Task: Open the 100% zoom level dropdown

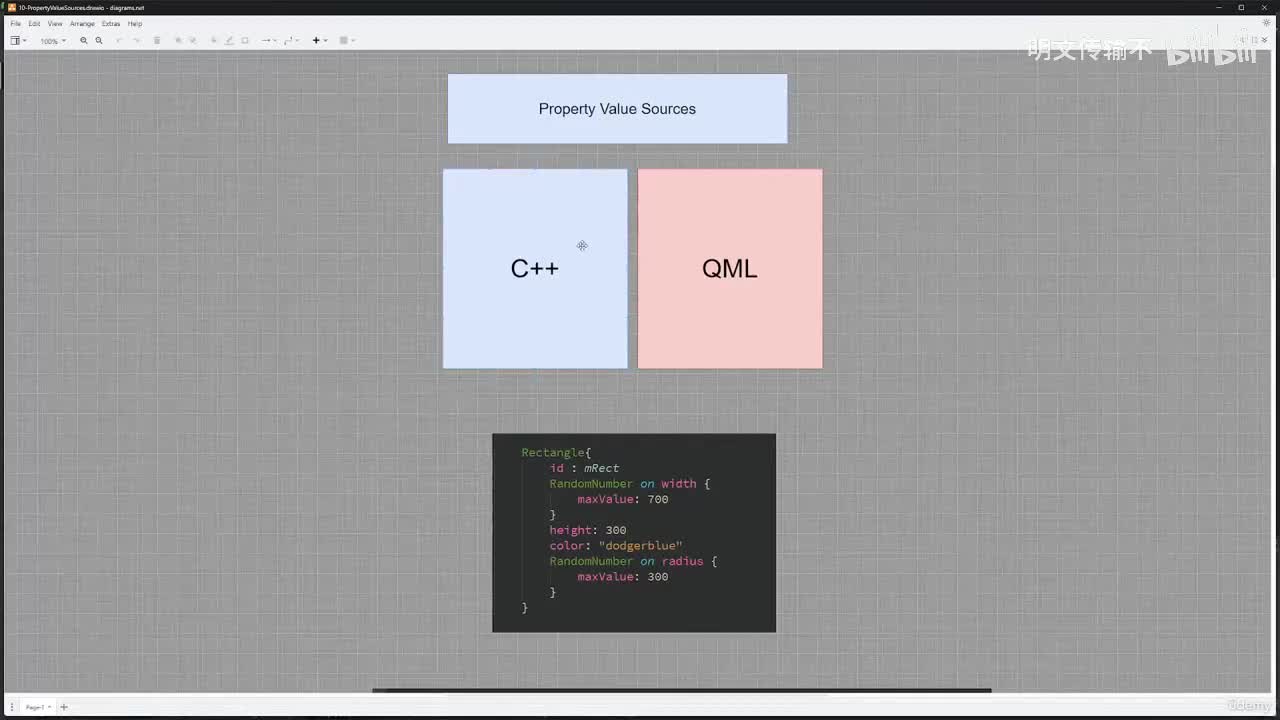Action: [x=52, y=41]
